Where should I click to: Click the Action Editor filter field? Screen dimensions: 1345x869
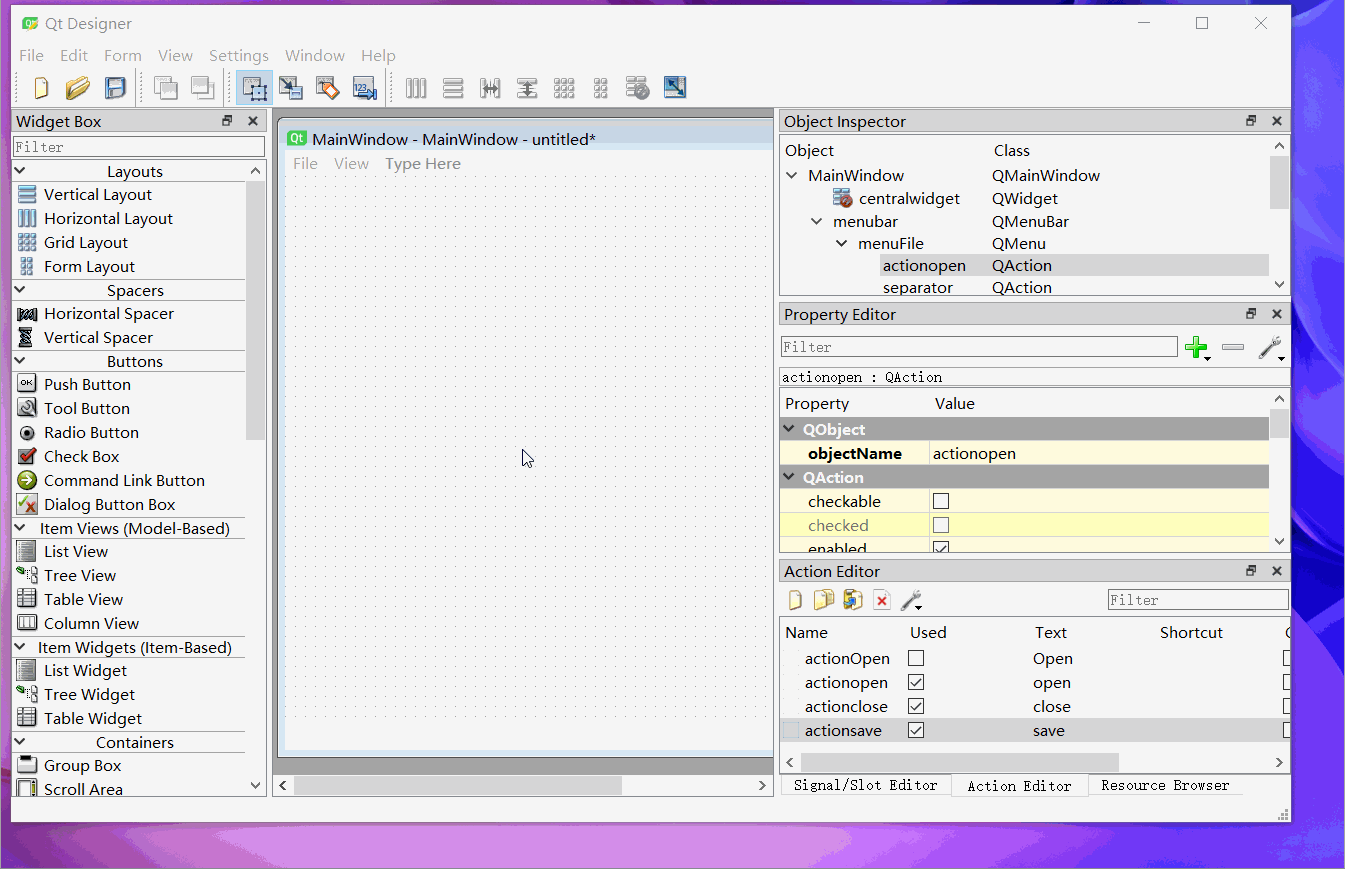pos(1198,600)
